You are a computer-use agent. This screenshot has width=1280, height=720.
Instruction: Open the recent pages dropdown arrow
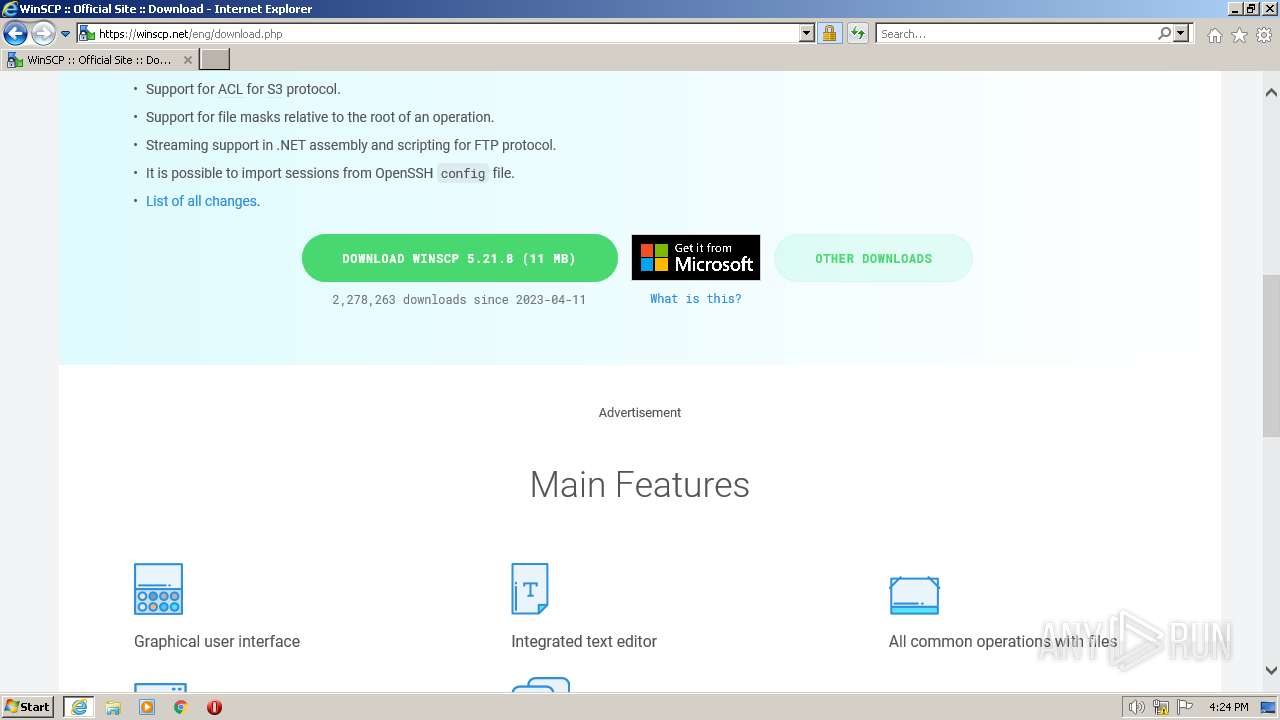[x=65, y=34]
